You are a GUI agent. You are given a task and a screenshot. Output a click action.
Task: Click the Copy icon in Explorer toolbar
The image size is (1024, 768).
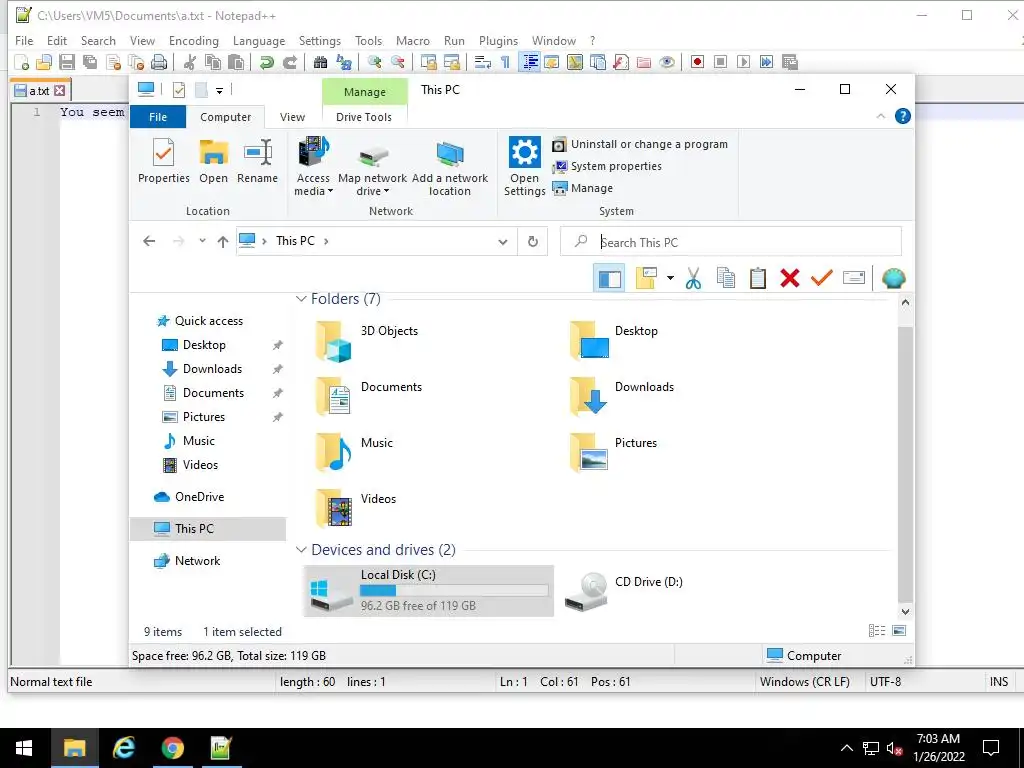(x=726, y=279)
